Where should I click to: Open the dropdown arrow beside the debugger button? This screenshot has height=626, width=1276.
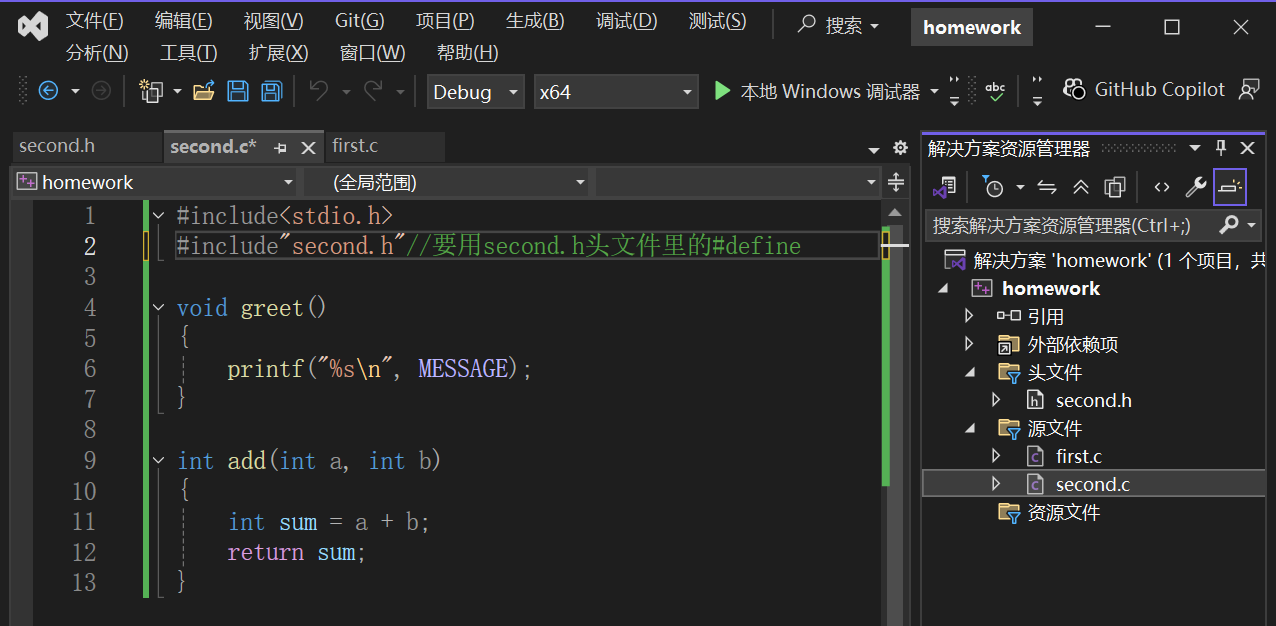coord(934,92)
